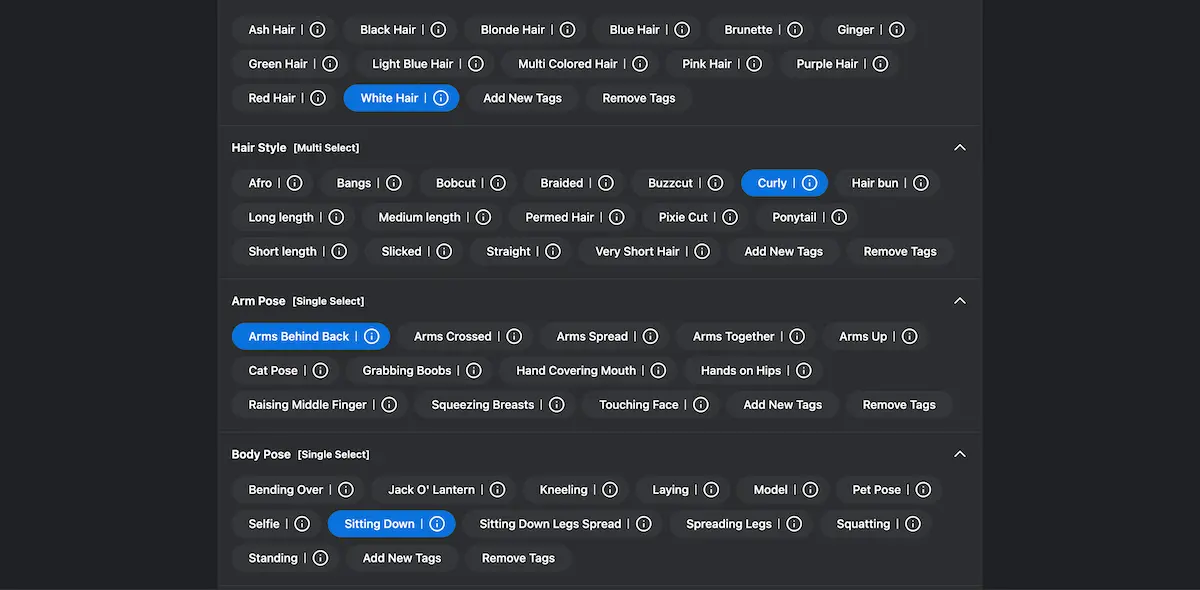Collapse the Hair Style section
Screen dimensions: 1200x590
tap(960, 148)
